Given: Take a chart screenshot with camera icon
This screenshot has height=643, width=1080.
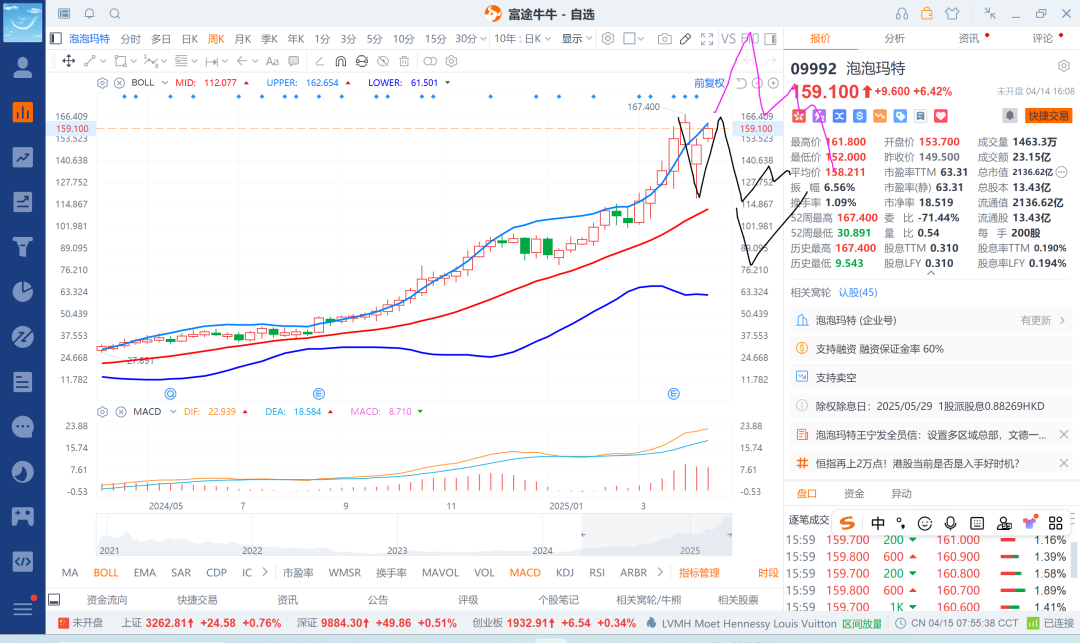Looking at the screenshot, I should tap(664, 39).
